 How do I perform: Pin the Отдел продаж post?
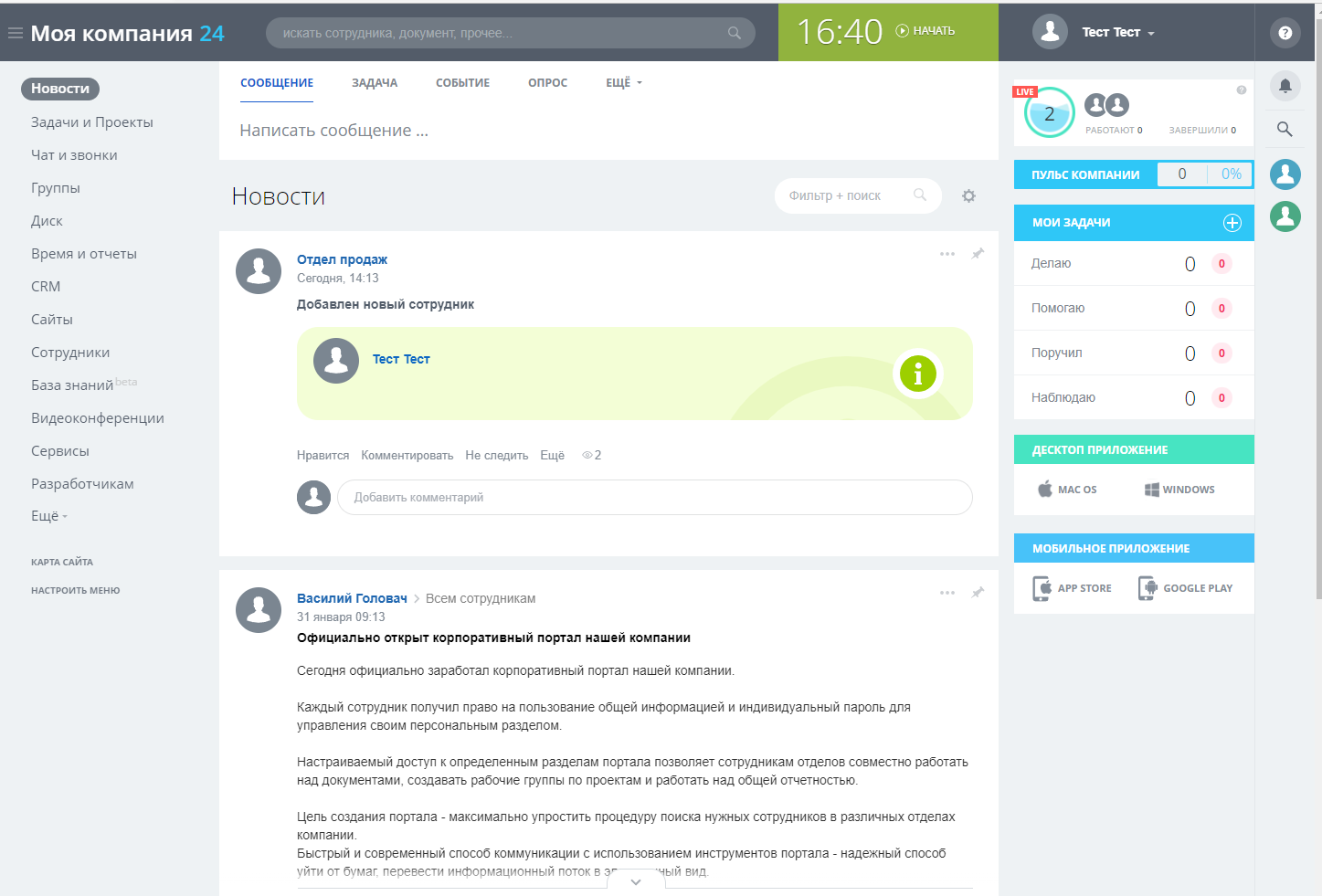[x=978, y=254]
